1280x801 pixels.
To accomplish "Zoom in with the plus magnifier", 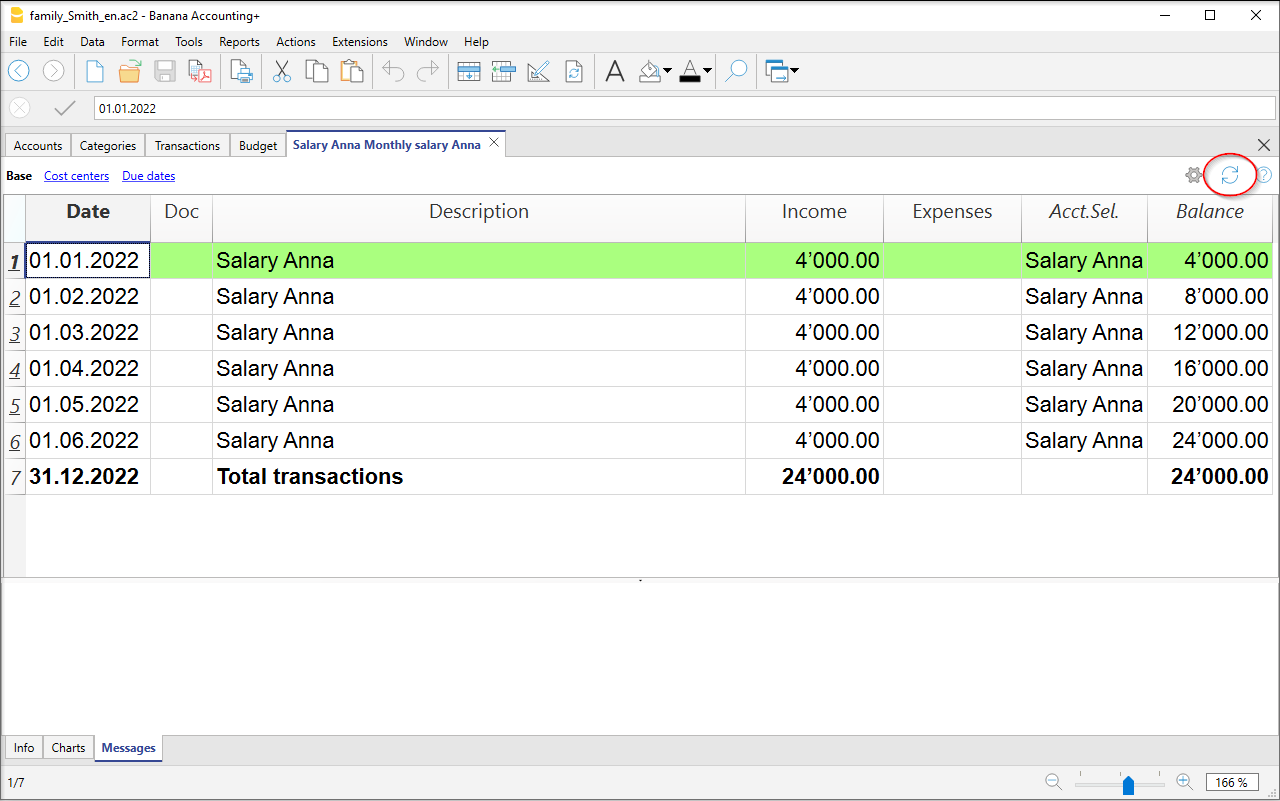I will pyautogui.click(x=1184, y=782).
